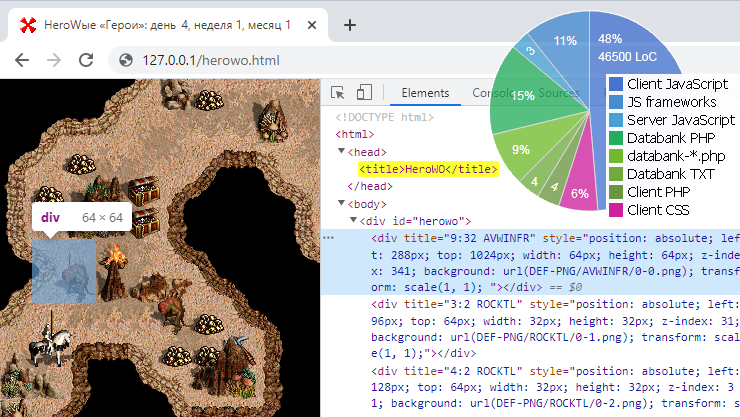Viewport: 740px width, 417px height.
Task: Click the globe site info icon
Action: point(126,60)
